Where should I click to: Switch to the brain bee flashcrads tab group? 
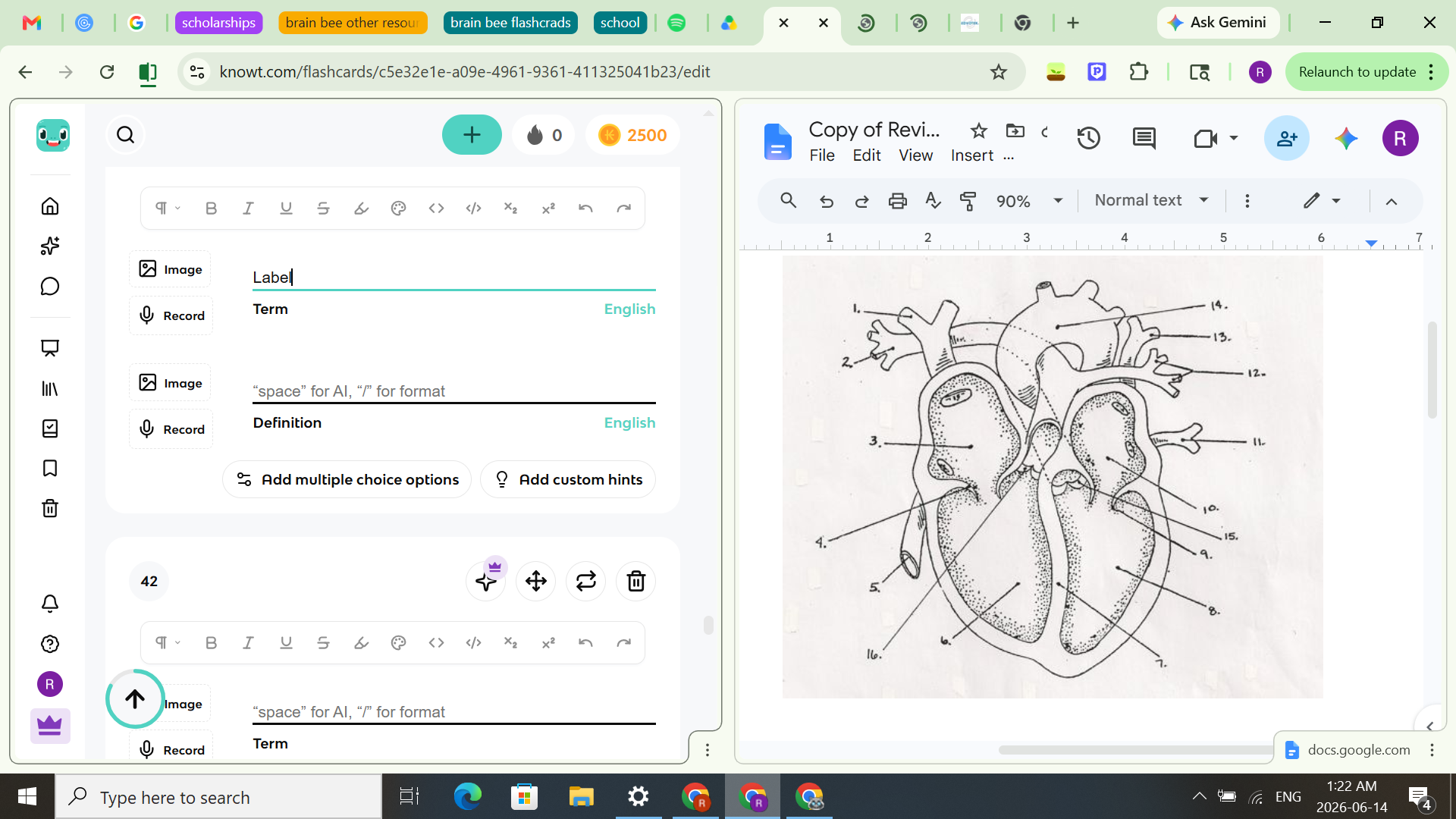(x=510, y=23)
